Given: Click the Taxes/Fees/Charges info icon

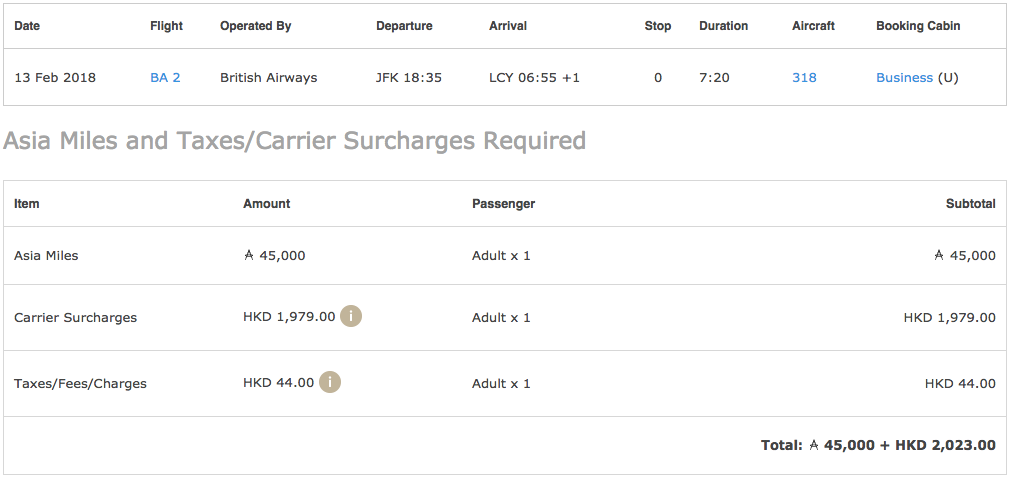Looking at the screenshot, I should [330, 382].
